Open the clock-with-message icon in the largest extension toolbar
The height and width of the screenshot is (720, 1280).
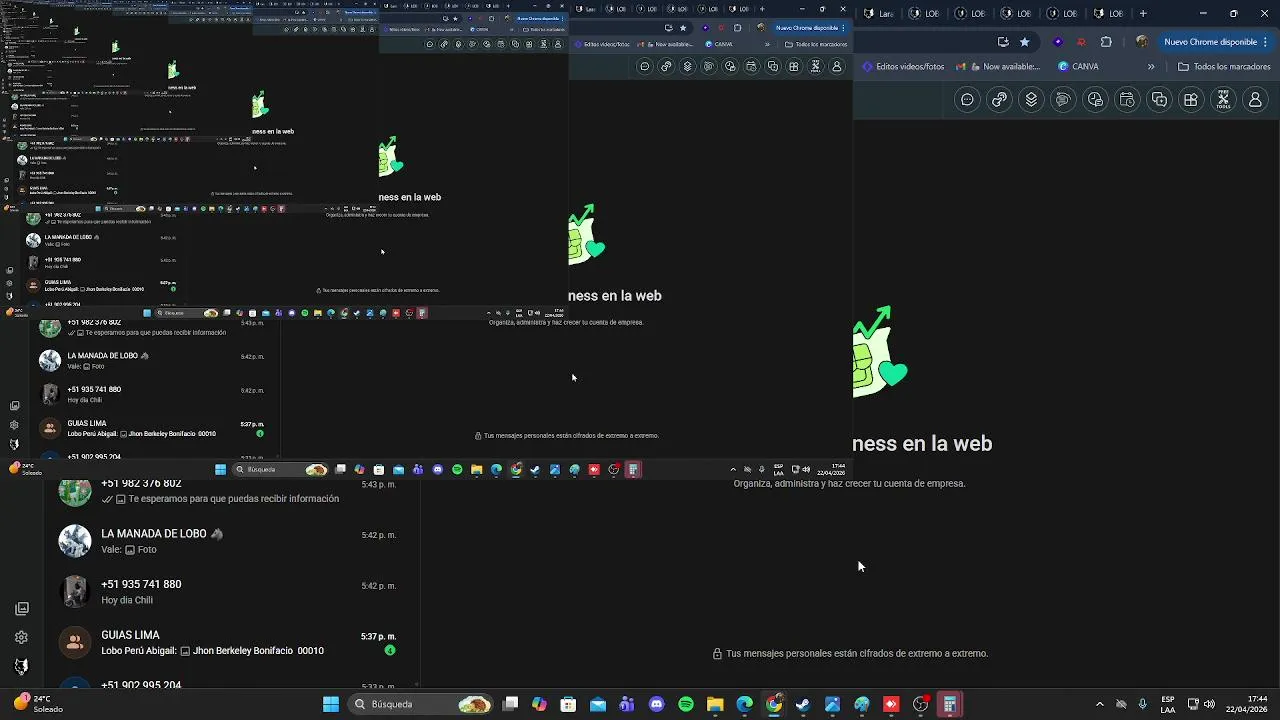1095,100
